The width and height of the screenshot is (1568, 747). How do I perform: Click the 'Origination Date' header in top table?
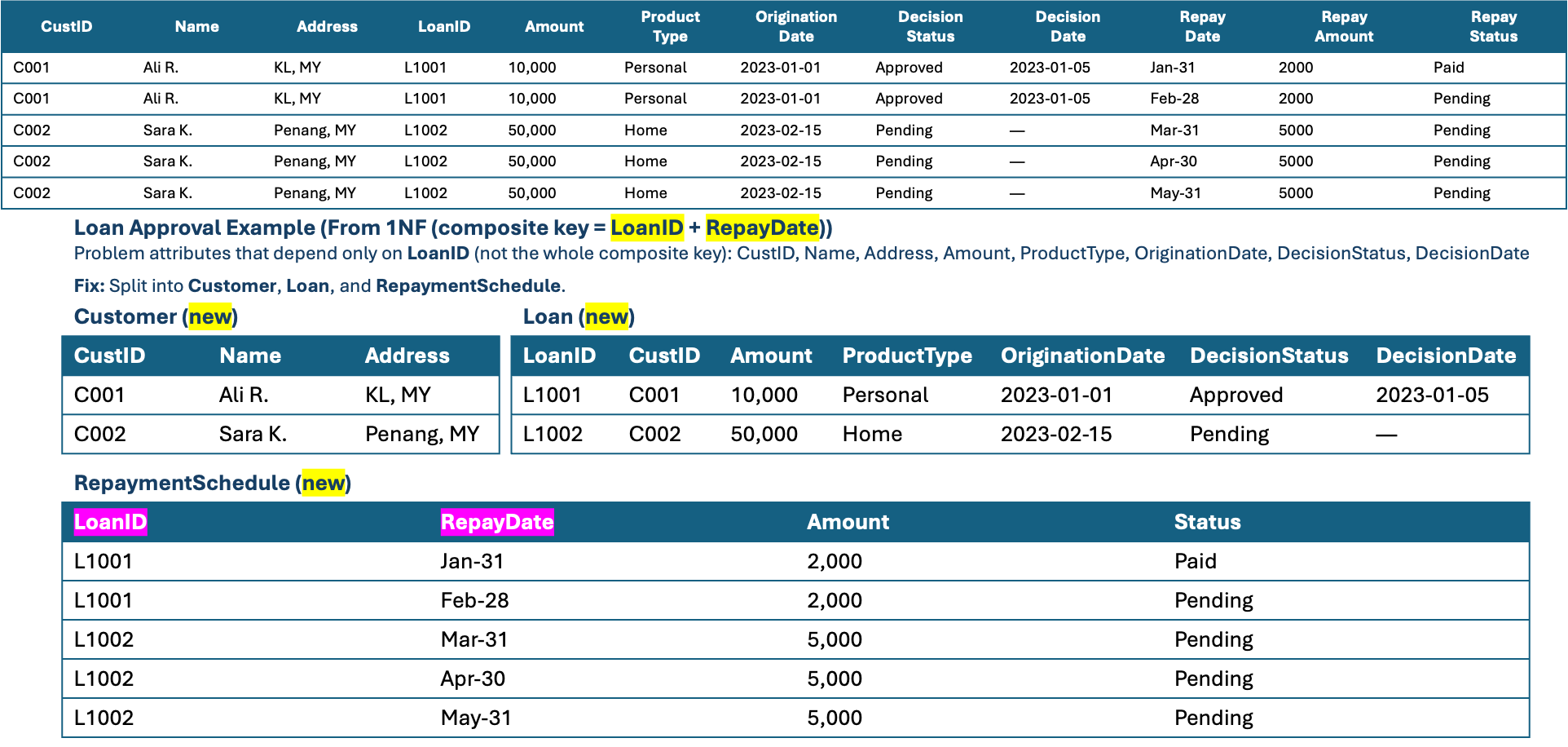tap(795, 27)
